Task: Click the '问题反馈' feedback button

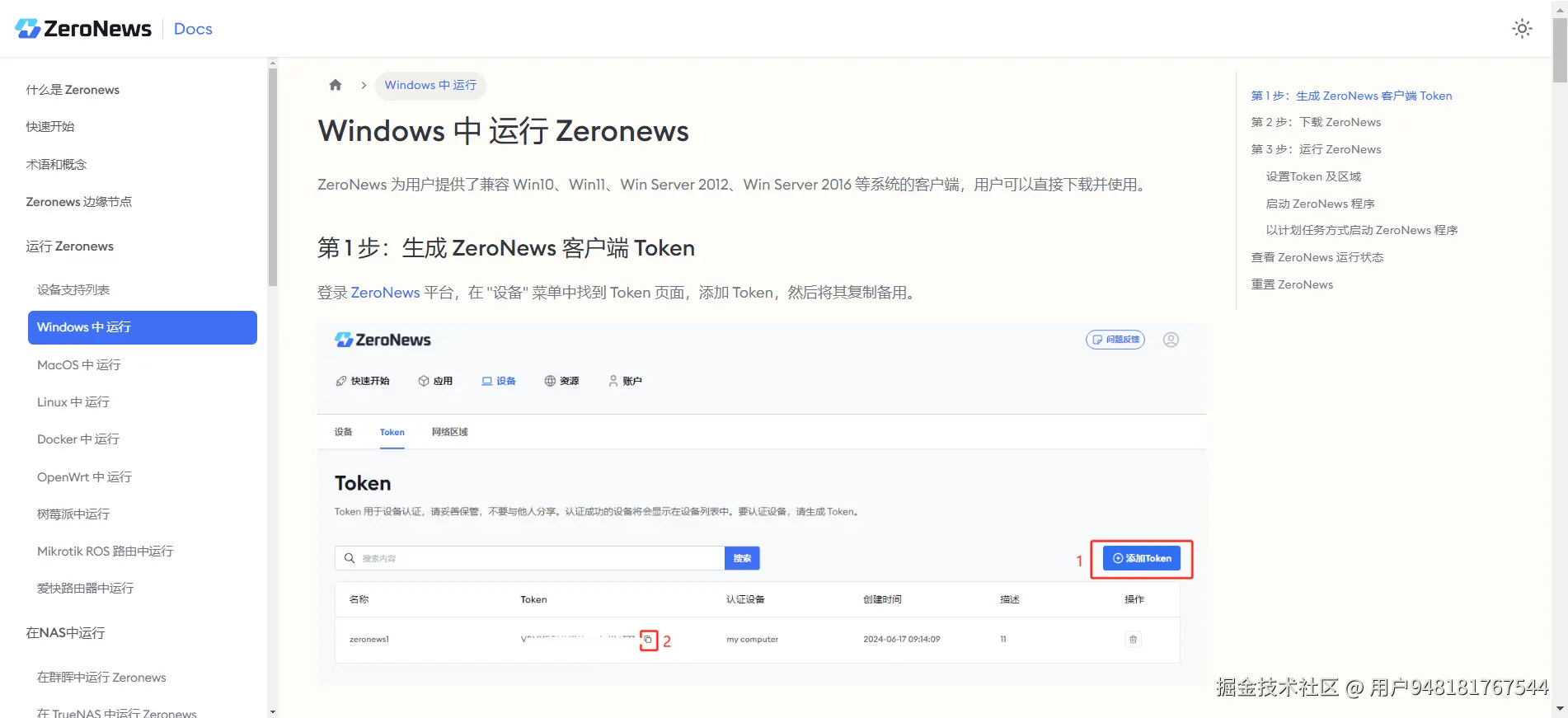Action: coord(1115,340)
